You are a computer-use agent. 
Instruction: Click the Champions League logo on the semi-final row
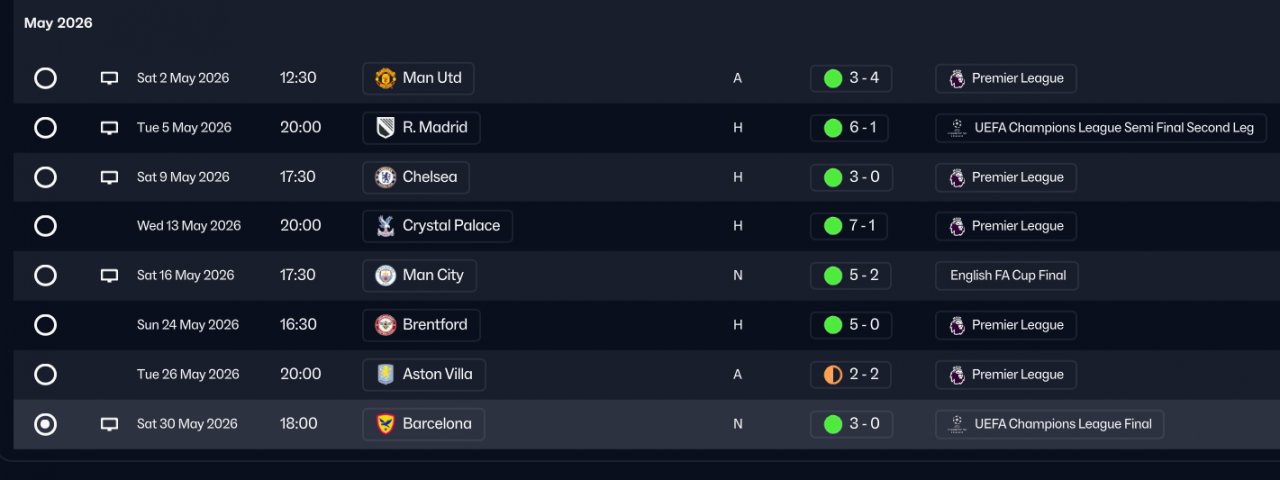pyautogui.click(x=957, y=128)
